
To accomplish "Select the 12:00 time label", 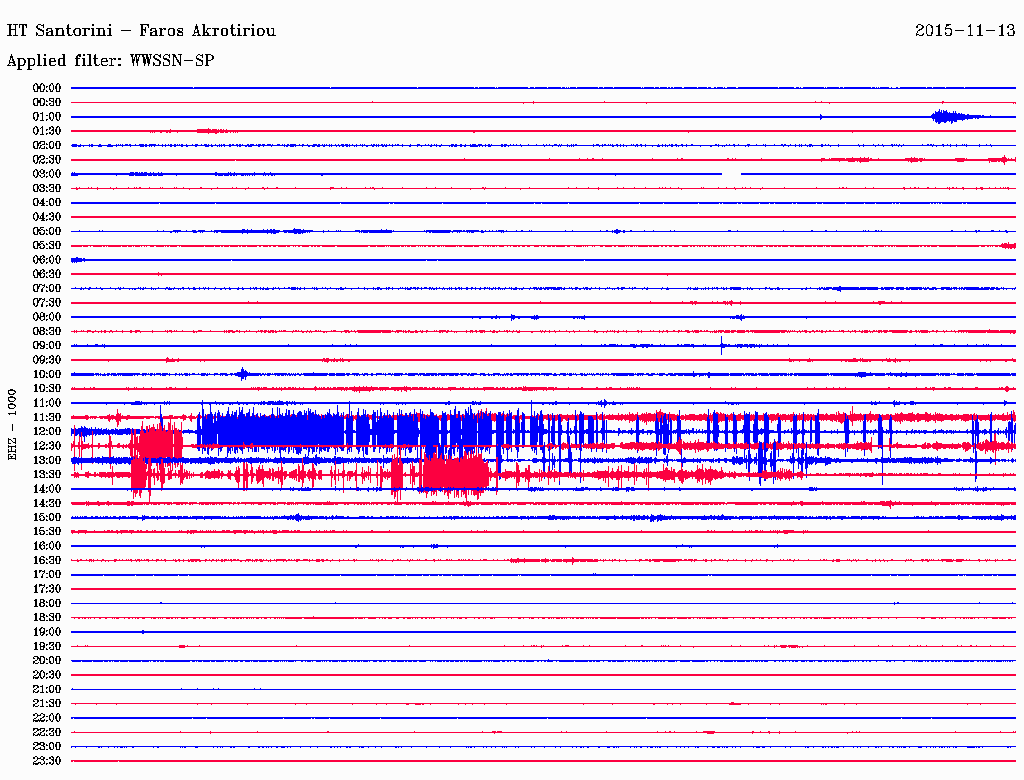I will (x=46, y=431).
